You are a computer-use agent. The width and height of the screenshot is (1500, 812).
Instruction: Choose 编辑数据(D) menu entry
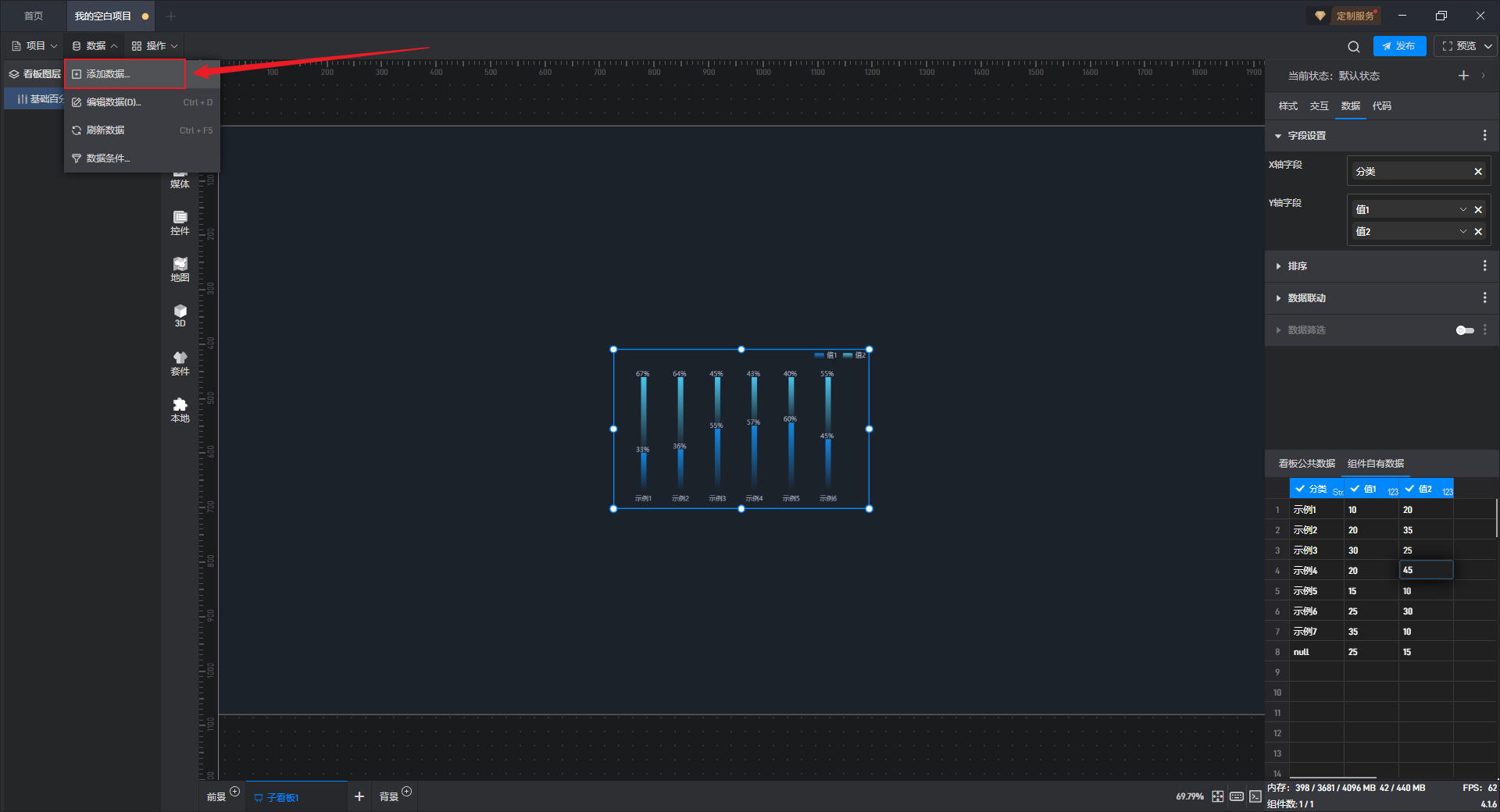[x=142, y=102]
